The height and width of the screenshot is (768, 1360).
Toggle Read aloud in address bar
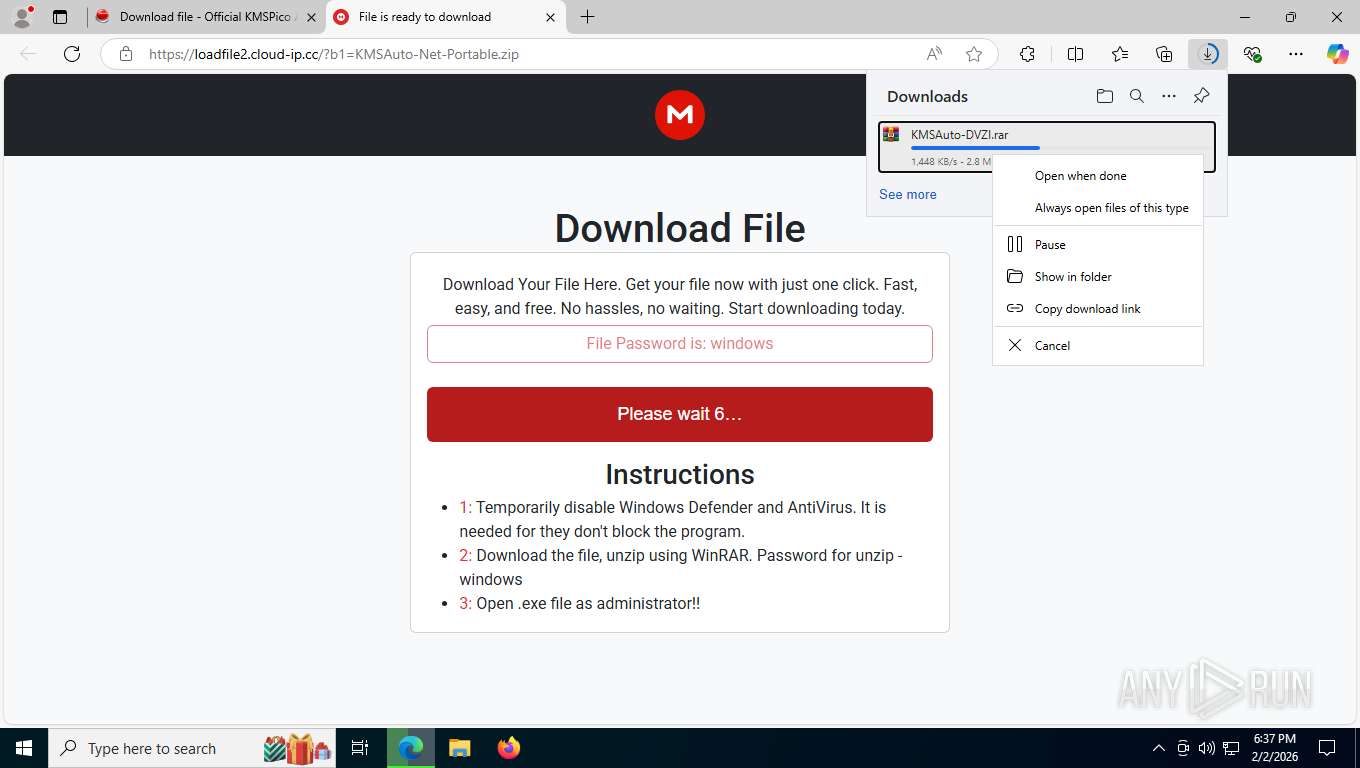[934, 54]
